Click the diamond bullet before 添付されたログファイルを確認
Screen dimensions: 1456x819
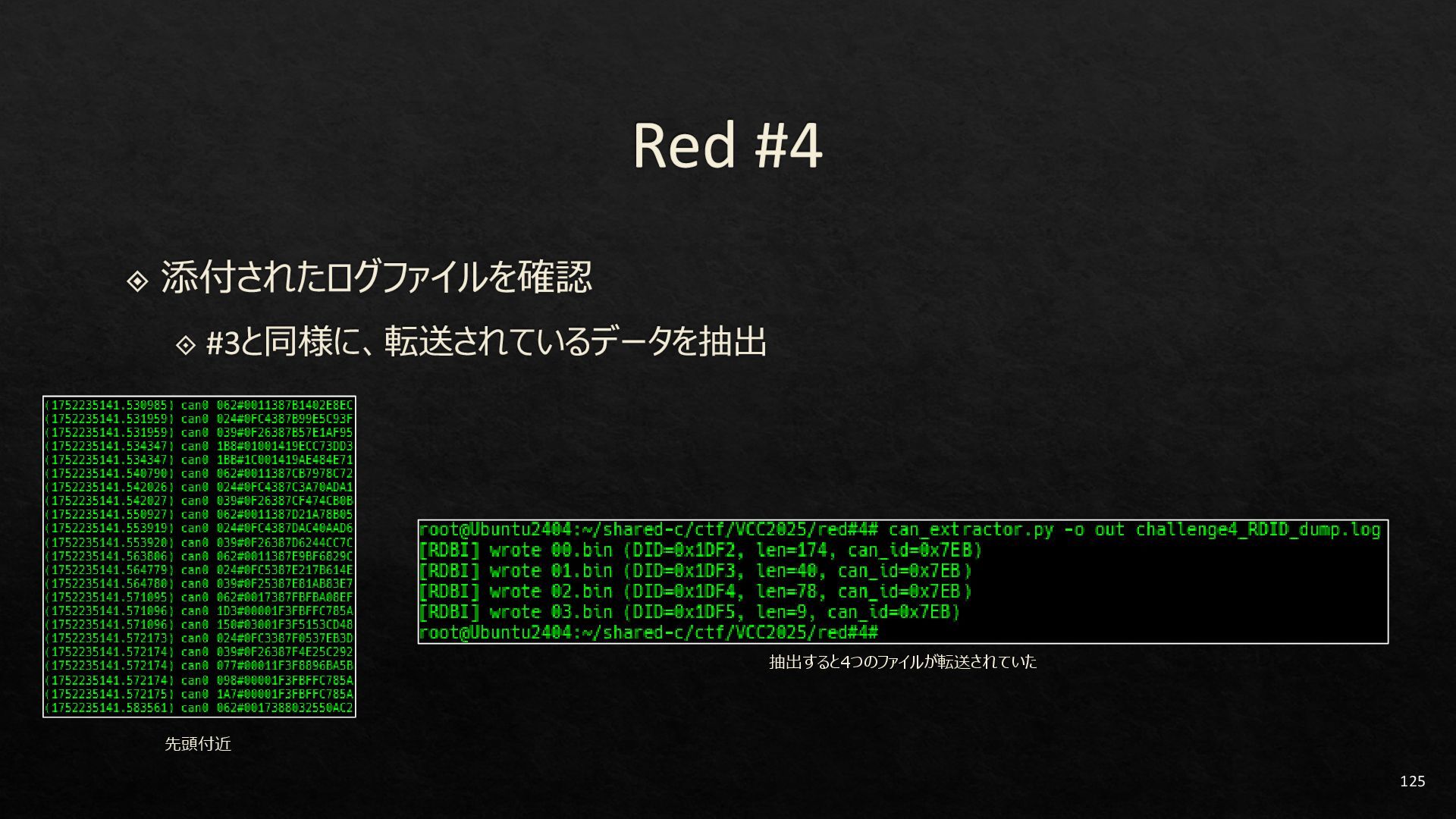(x=137, y=281)
